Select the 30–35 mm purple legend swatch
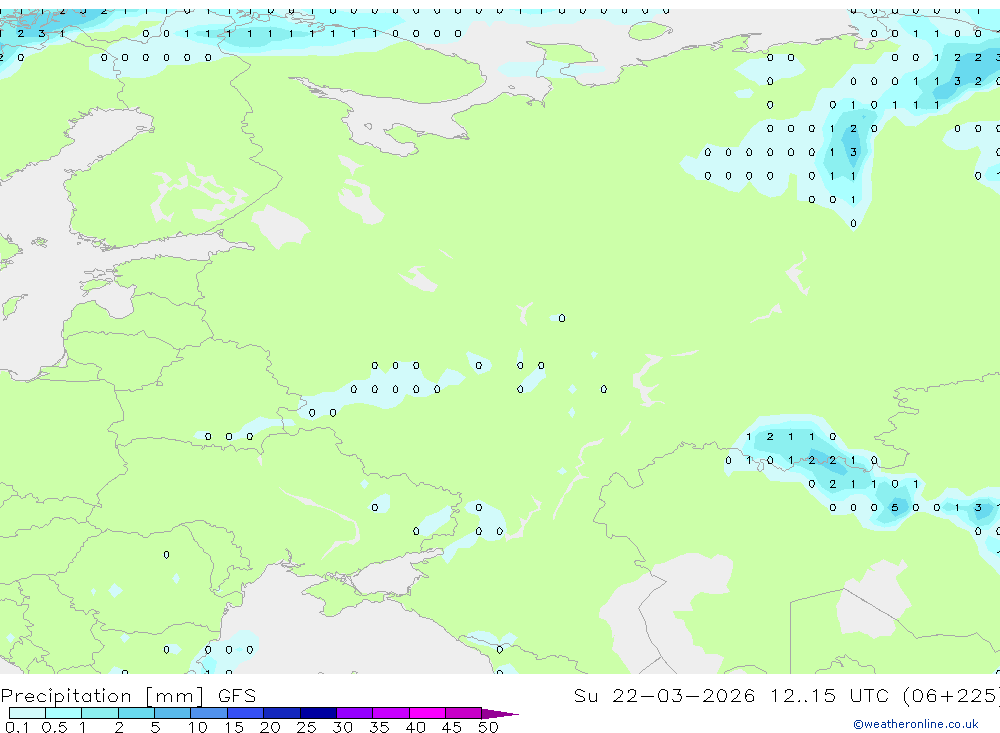Image resolution: width=1000 pixels, height=733 pixels. click(354, 713)
